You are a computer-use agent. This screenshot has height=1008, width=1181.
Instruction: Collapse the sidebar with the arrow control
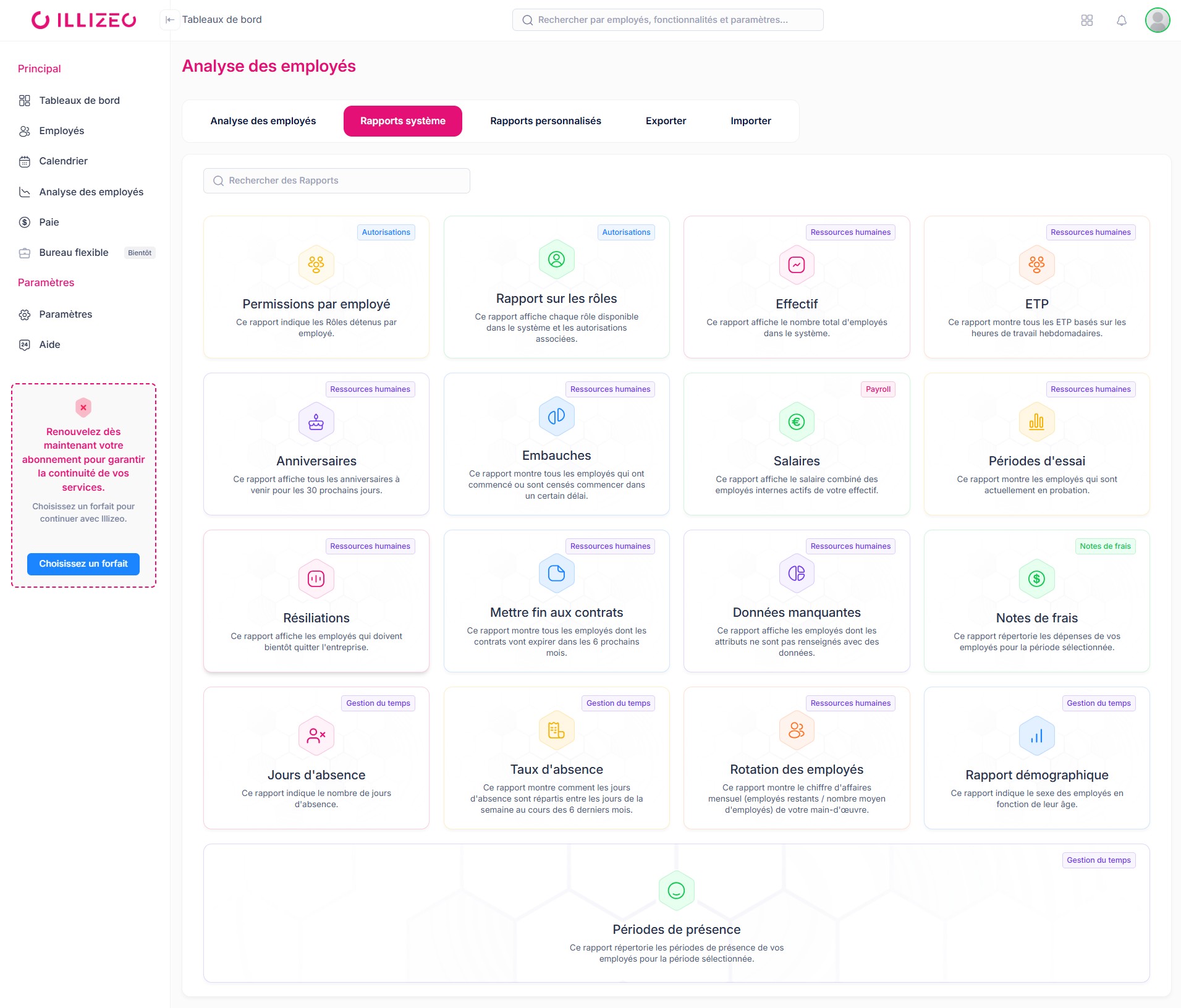point(170,19)
